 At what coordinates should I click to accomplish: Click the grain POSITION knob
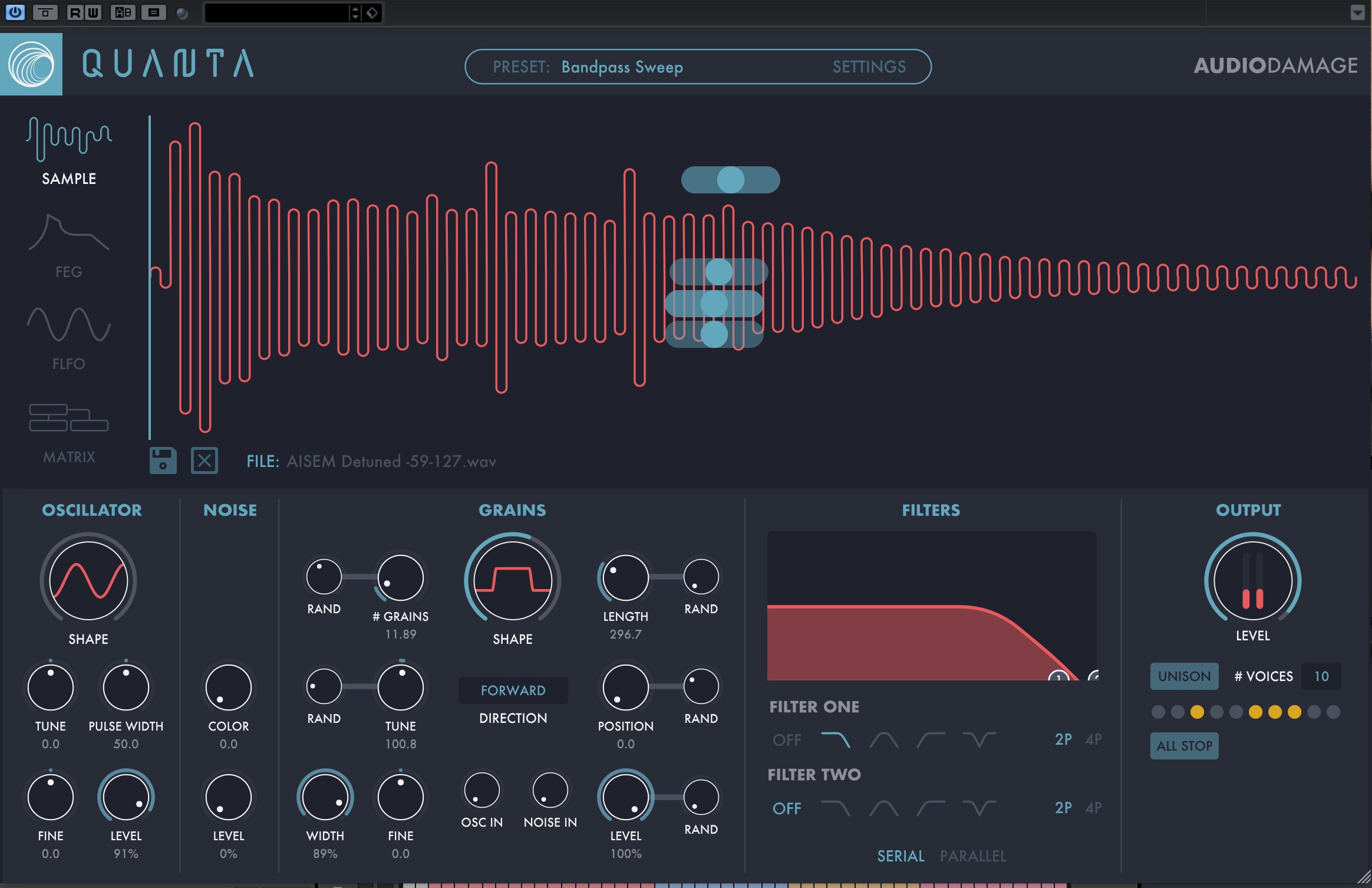(626, 688)
